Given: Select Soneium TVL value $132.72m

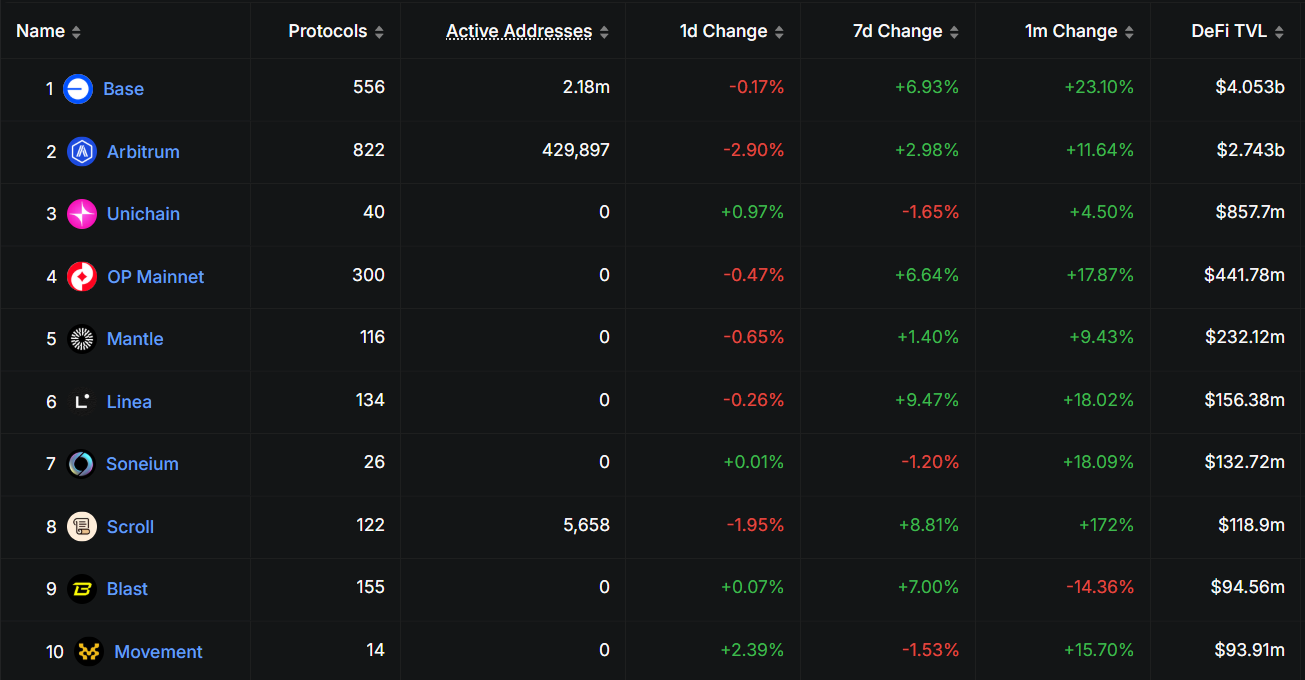Looking at the screenshot, I should point(1245,462).
